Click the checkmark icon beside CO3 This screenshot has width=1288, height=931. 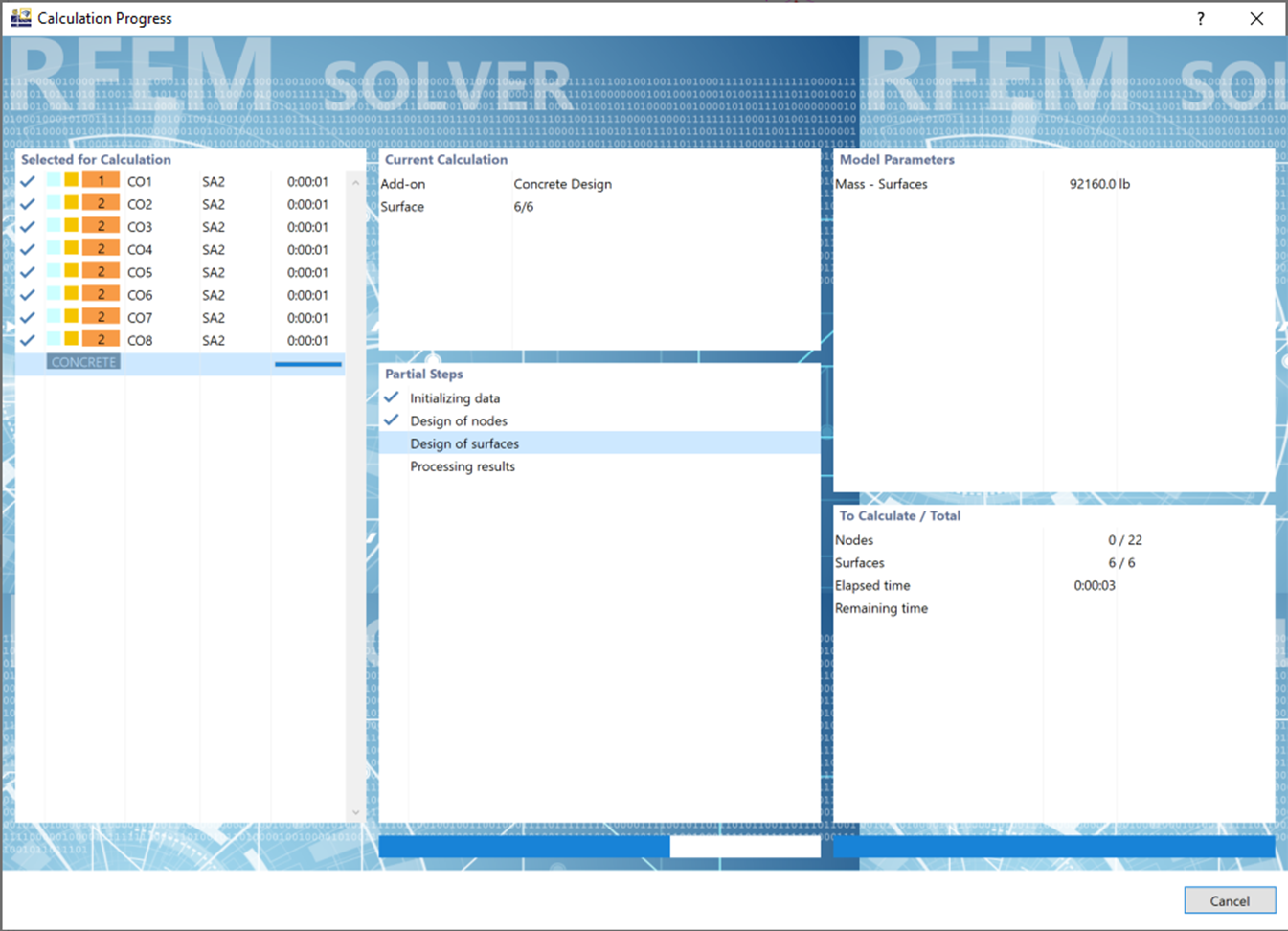28,227
